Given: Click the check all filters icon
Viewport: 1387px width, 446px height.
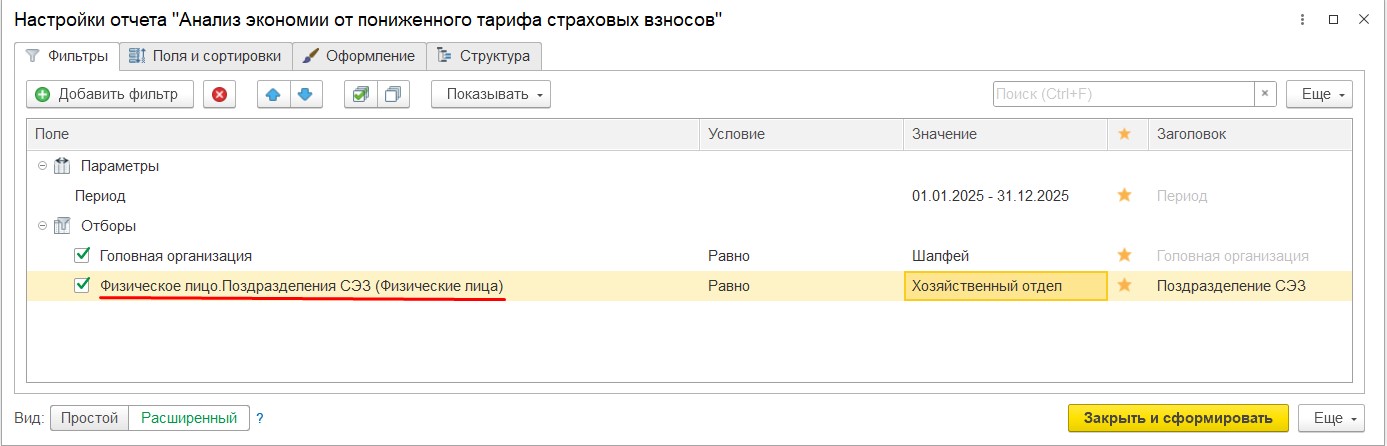Looking at the screenshot, I should [x=360, y=95].
